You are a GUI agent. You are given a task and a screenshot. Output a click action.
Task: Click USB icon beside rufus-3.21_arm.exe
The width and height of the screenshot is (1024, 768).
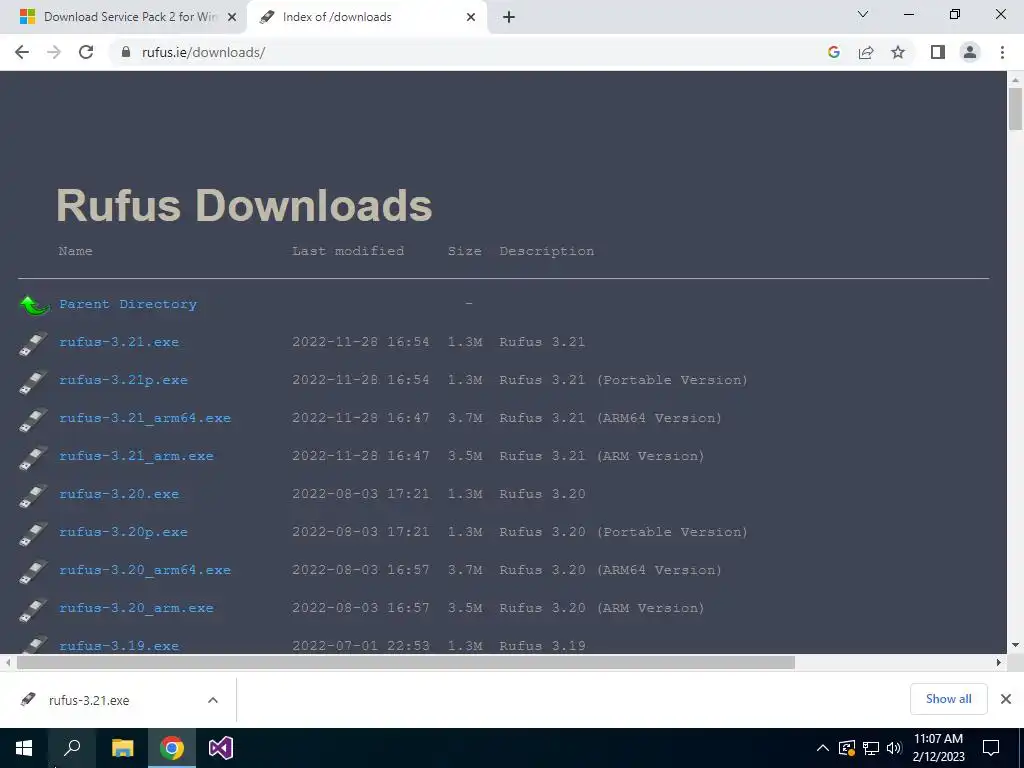pos(33,458)
